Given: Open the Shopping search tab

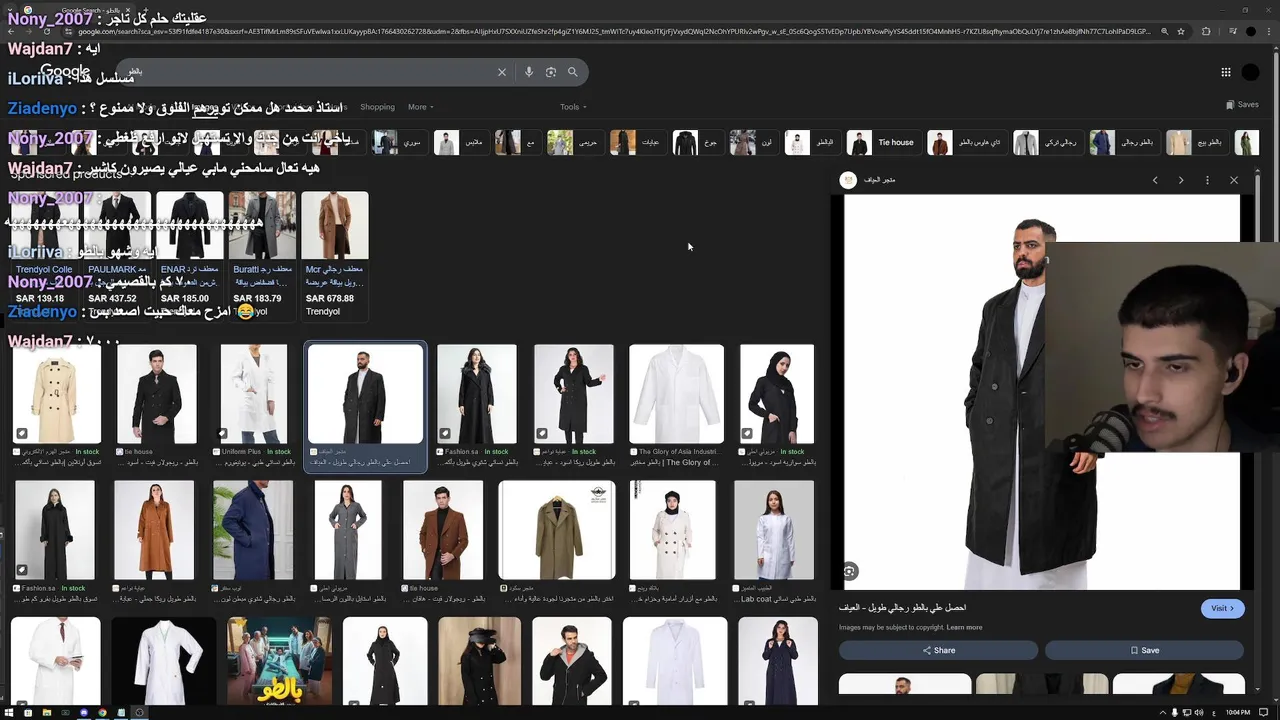Looking at the screenshot, I should click(377, 107).
